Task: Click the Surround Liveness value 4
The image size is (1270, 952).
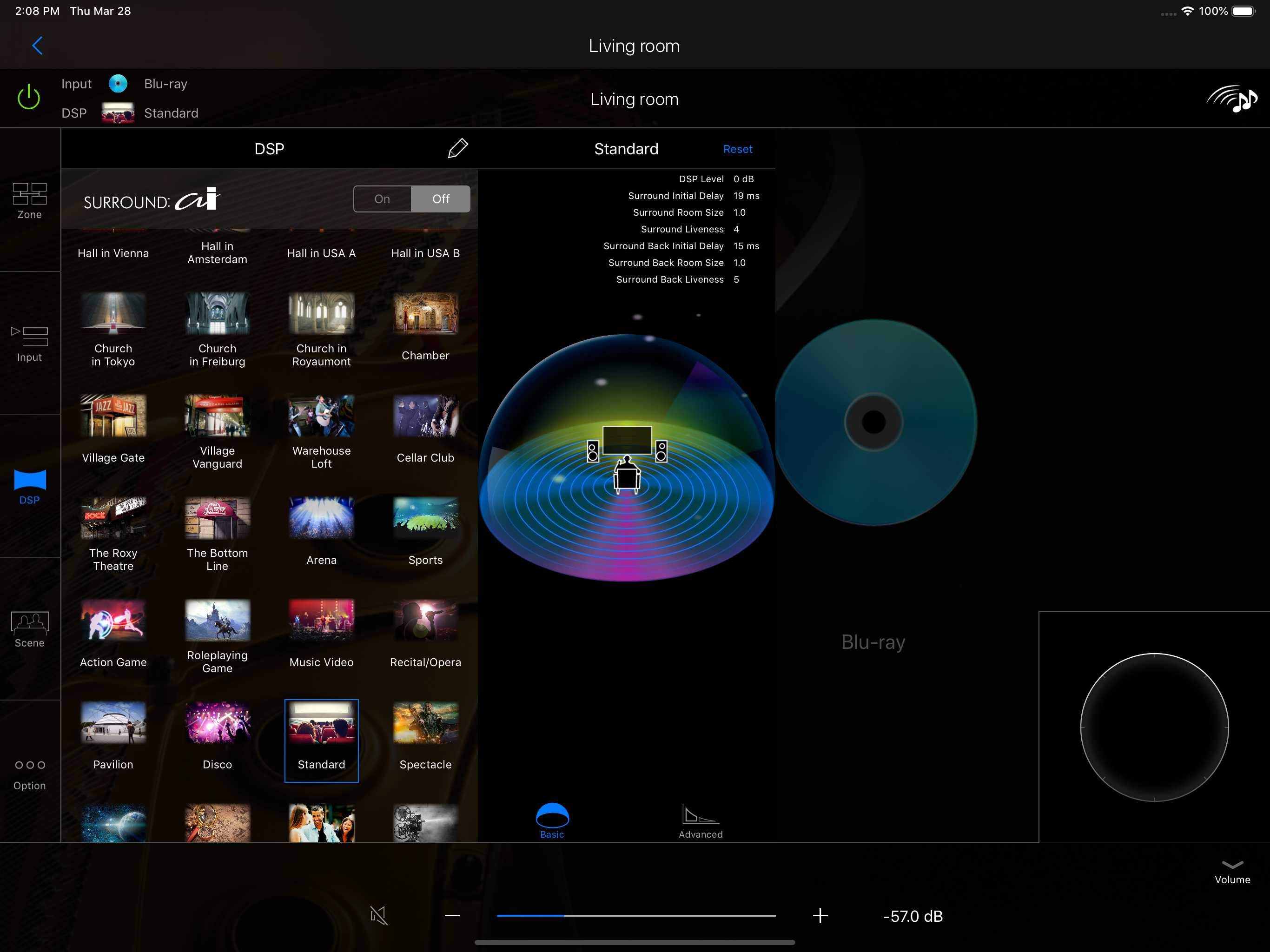Action: [736, 229]
